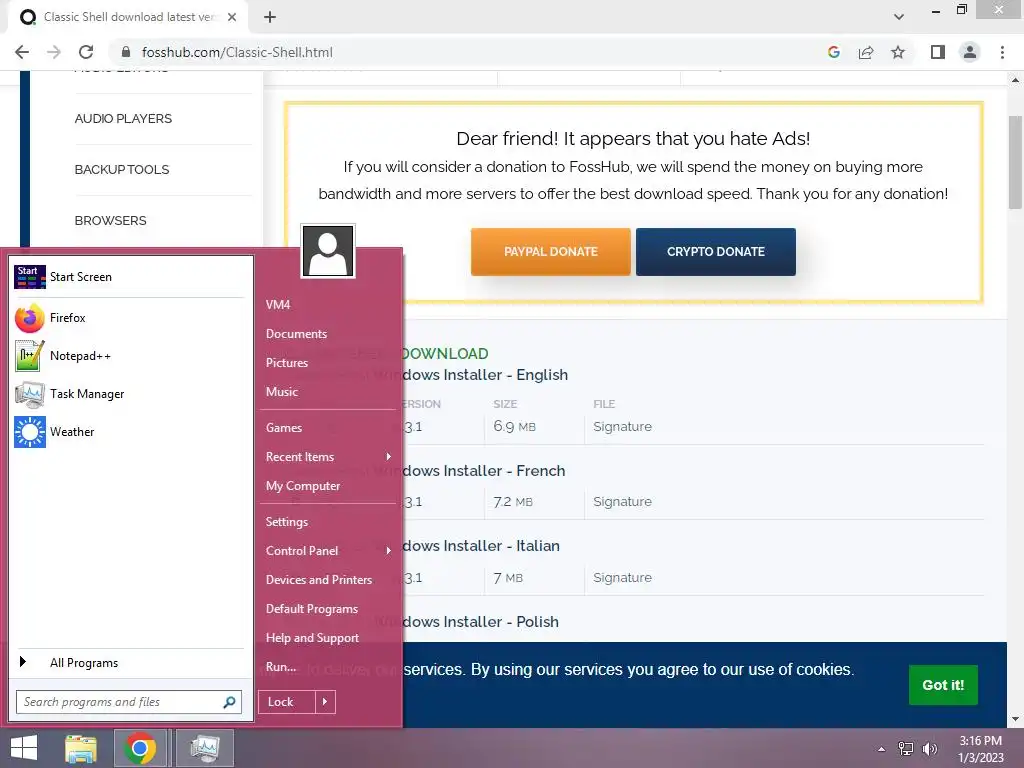Screen dimensions: 1024x768
Task: Launch Firefox from the start menu
Action: click(x=129, y=318)
